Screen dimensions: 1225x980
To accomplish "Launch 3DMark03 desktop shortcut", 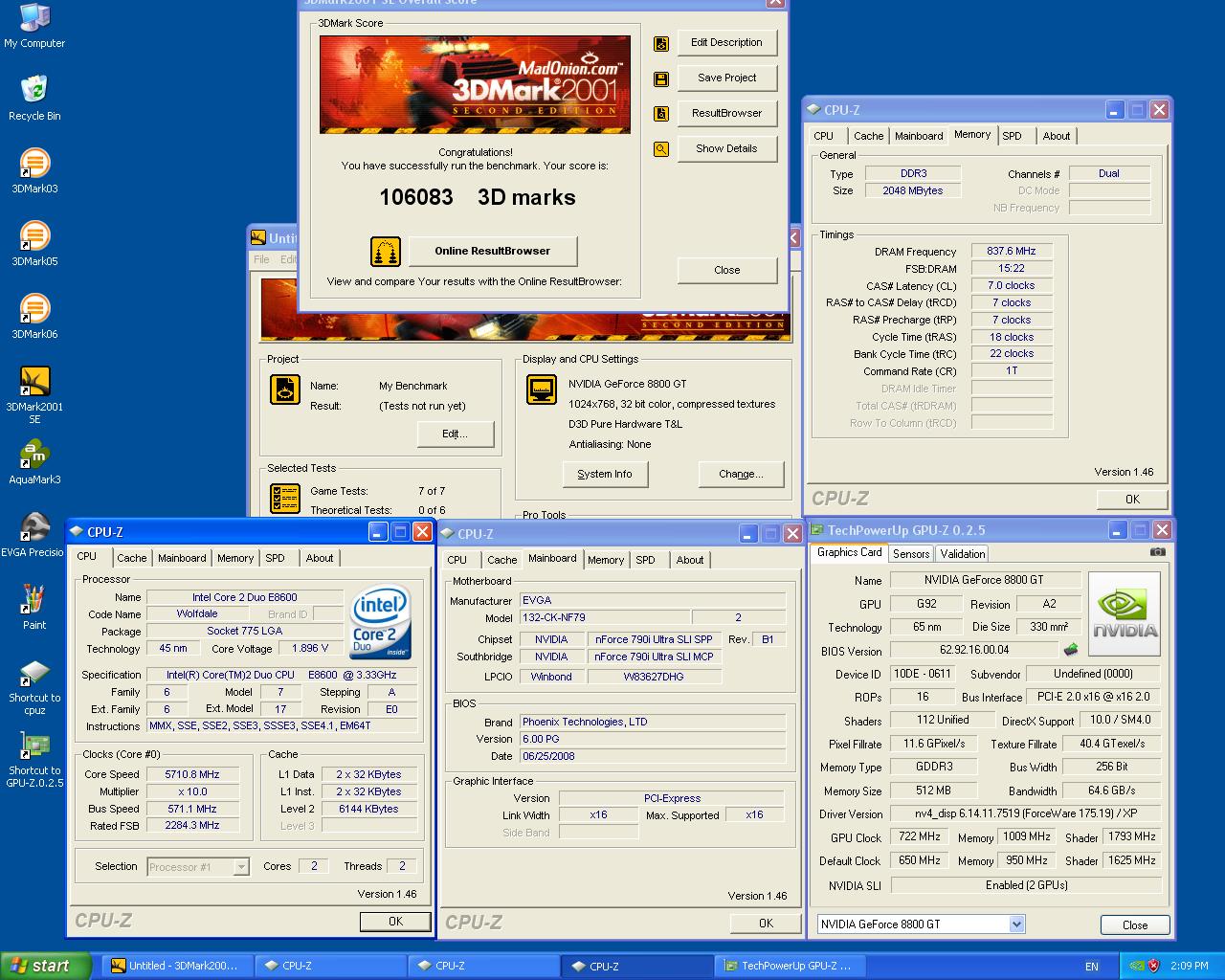I will pos(34,170).
